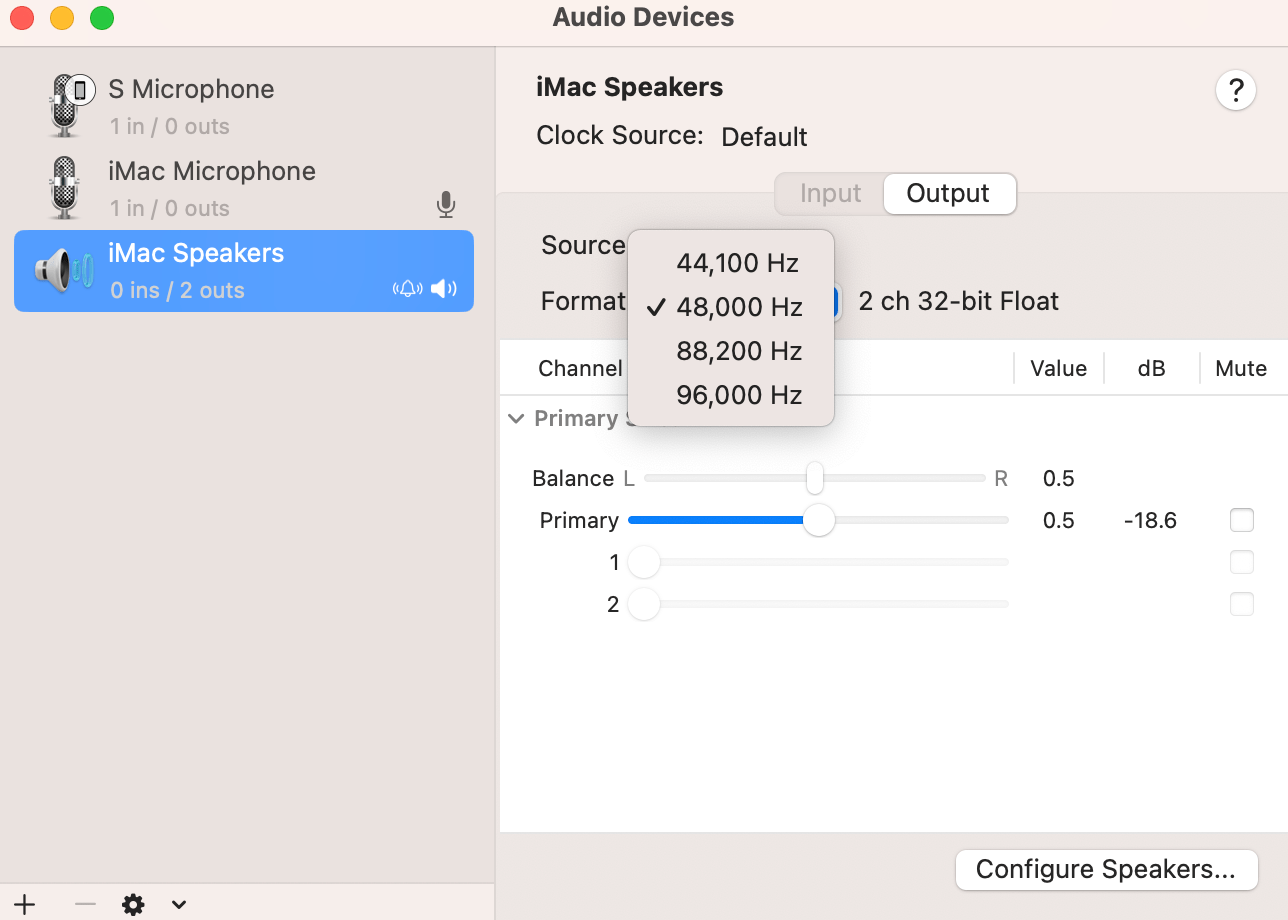Click the Mute column header
The height and width of the screenshot is (920, 1288).
(x=1241, y=369)
